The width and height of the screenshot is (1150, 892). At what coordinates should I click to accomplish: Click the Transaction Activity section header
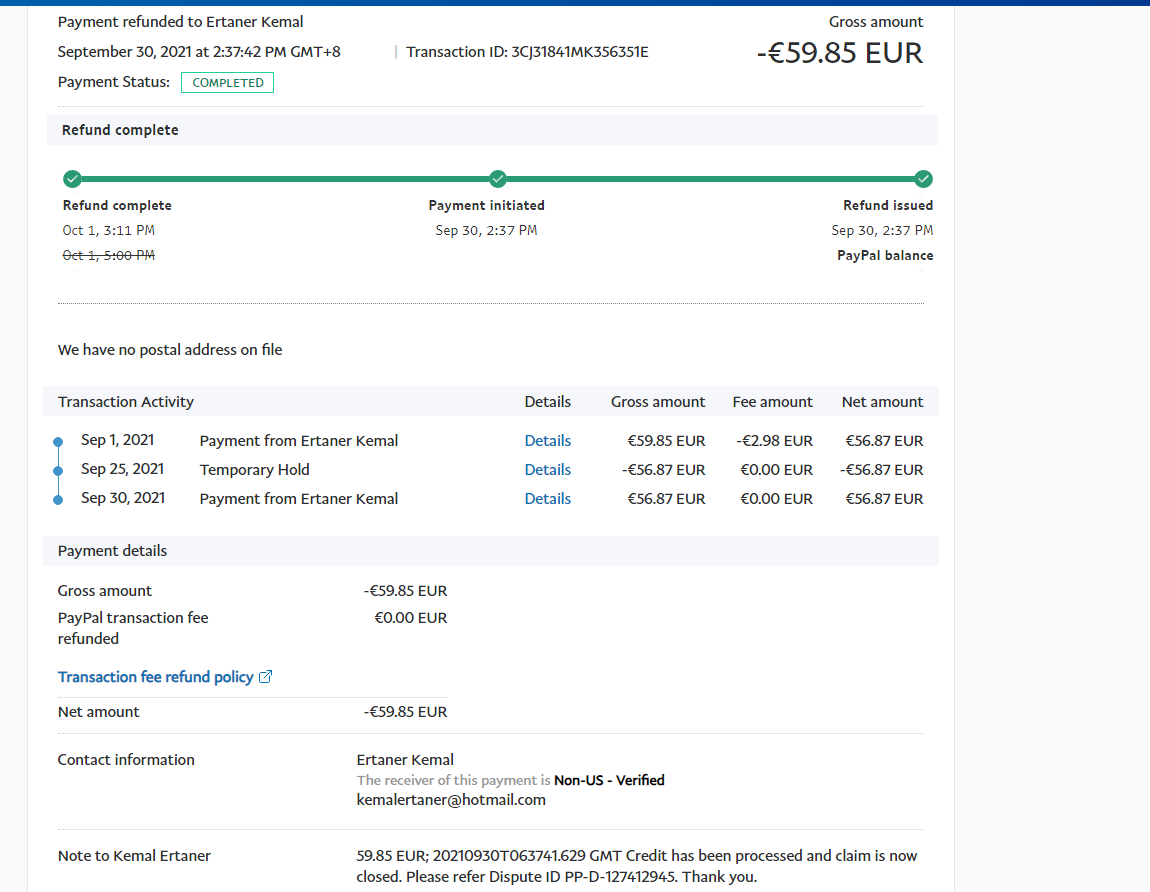[x=126, y=402]
